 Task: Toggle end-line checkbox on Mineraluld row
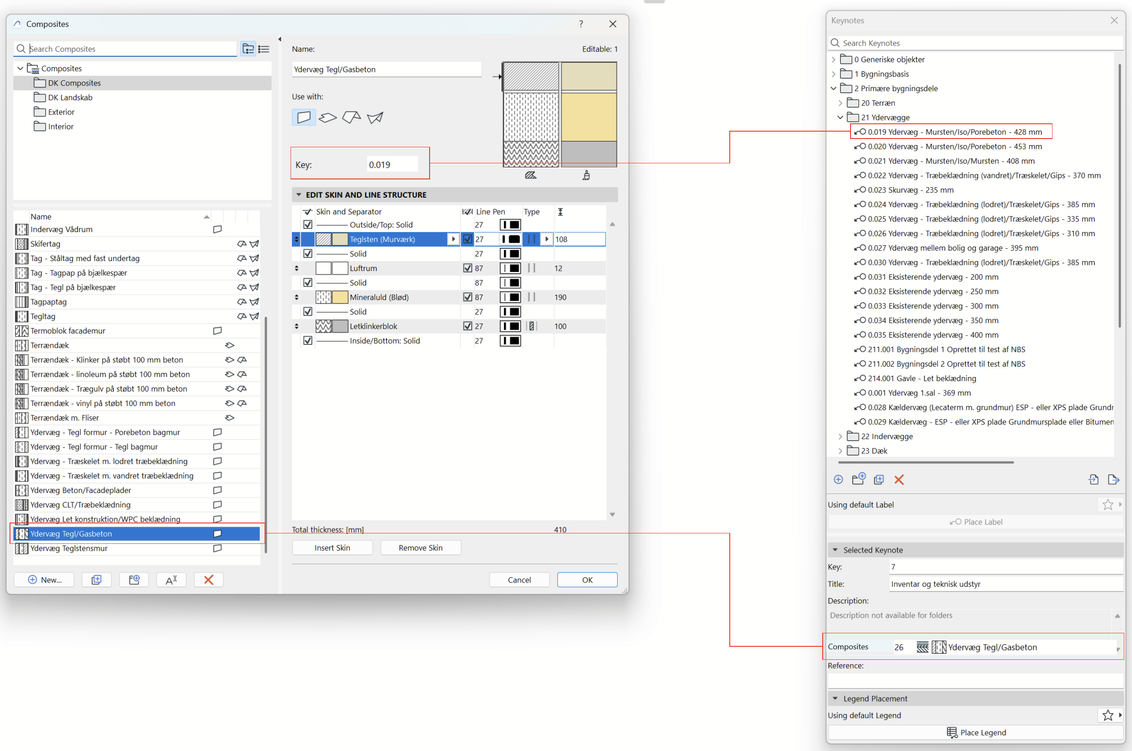(468, 297)
